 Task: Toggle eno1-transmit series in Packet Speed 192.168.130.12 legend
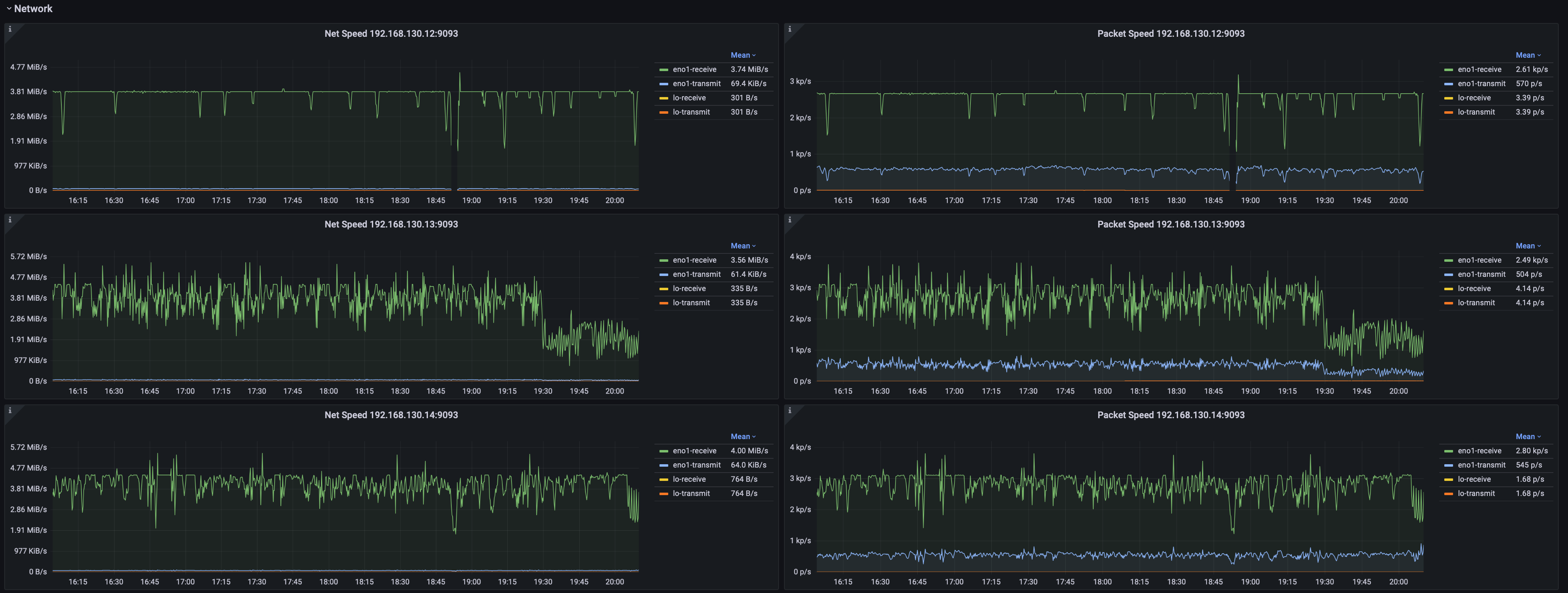click(1481, 84)
